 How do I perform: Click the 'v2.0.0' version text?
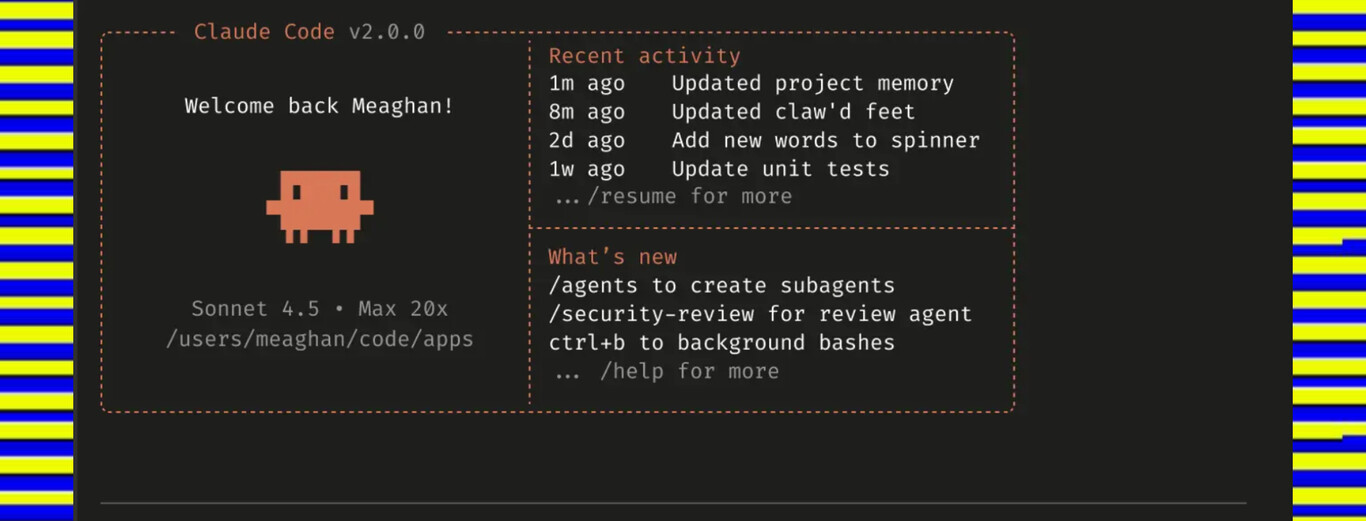pyautogui.click(x=387, y=32)
